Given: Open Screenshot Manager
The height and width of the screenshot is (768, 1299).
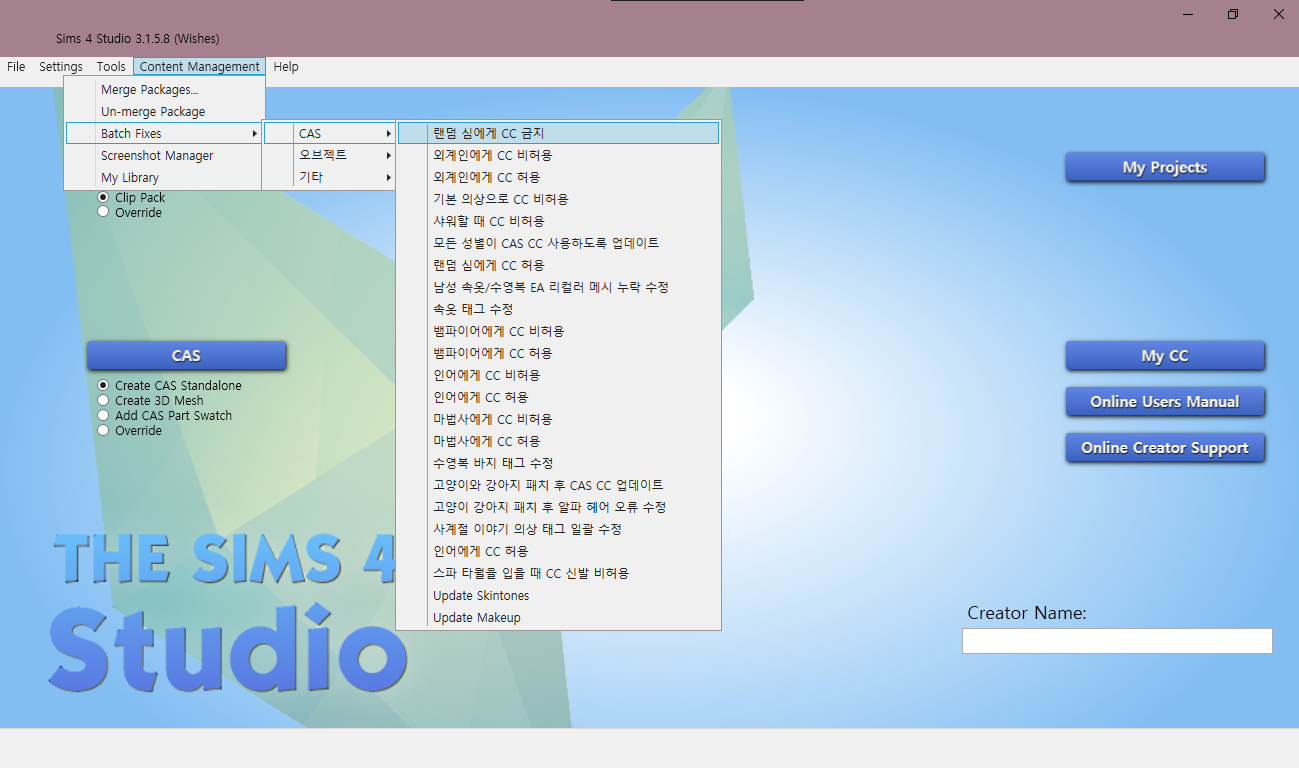Looking at the screenshot, I should tap(165, 156).
